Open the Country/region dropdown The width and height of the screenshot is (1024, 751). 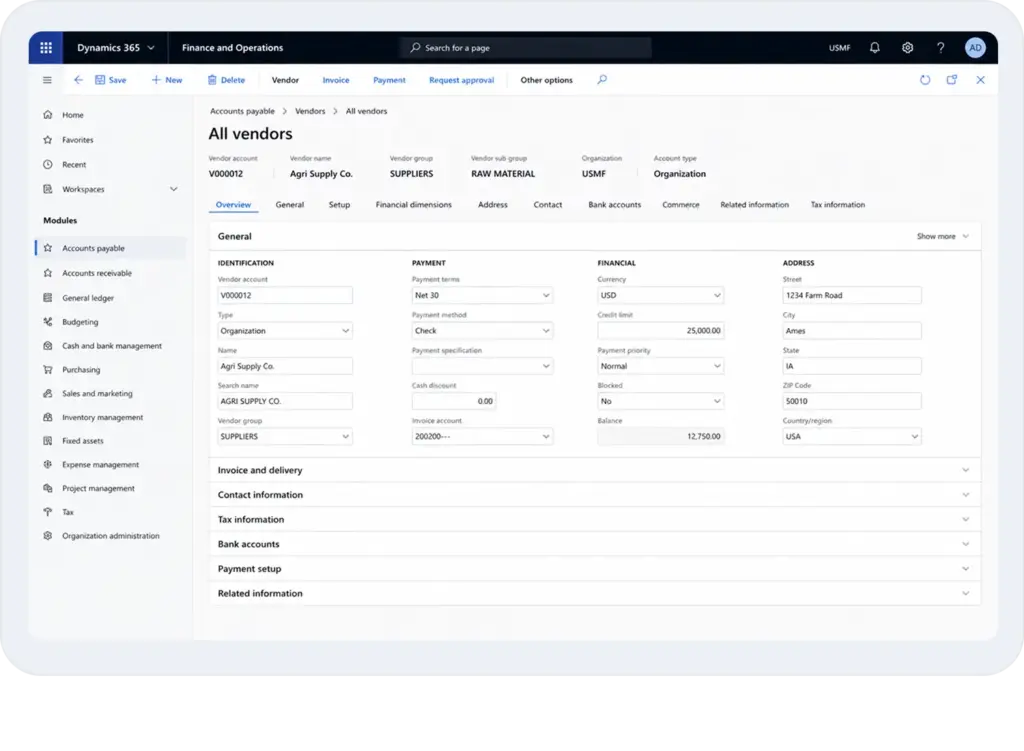(x=852, y=436)
